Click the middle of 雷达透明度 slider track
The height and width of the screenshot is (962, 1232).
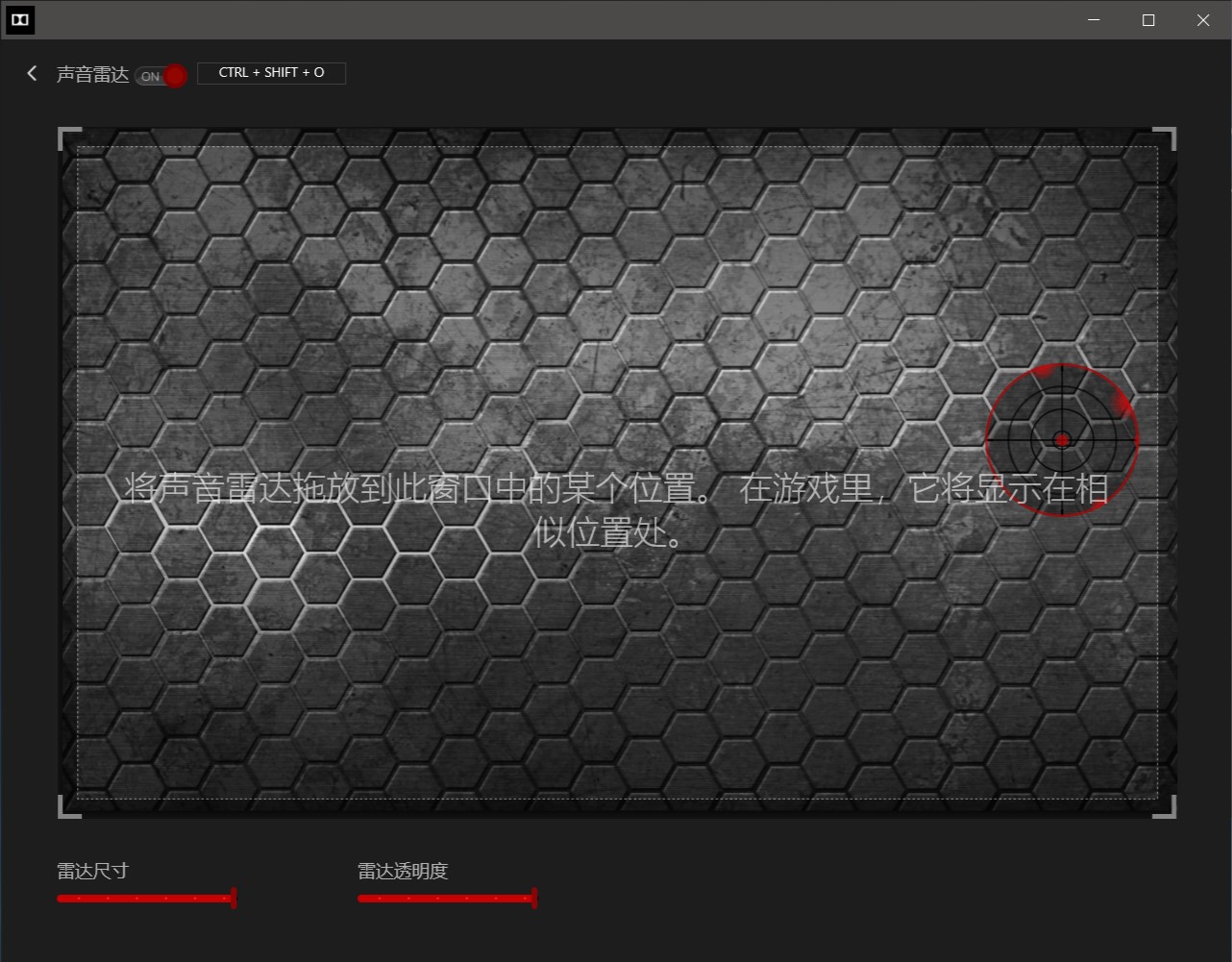445,899
